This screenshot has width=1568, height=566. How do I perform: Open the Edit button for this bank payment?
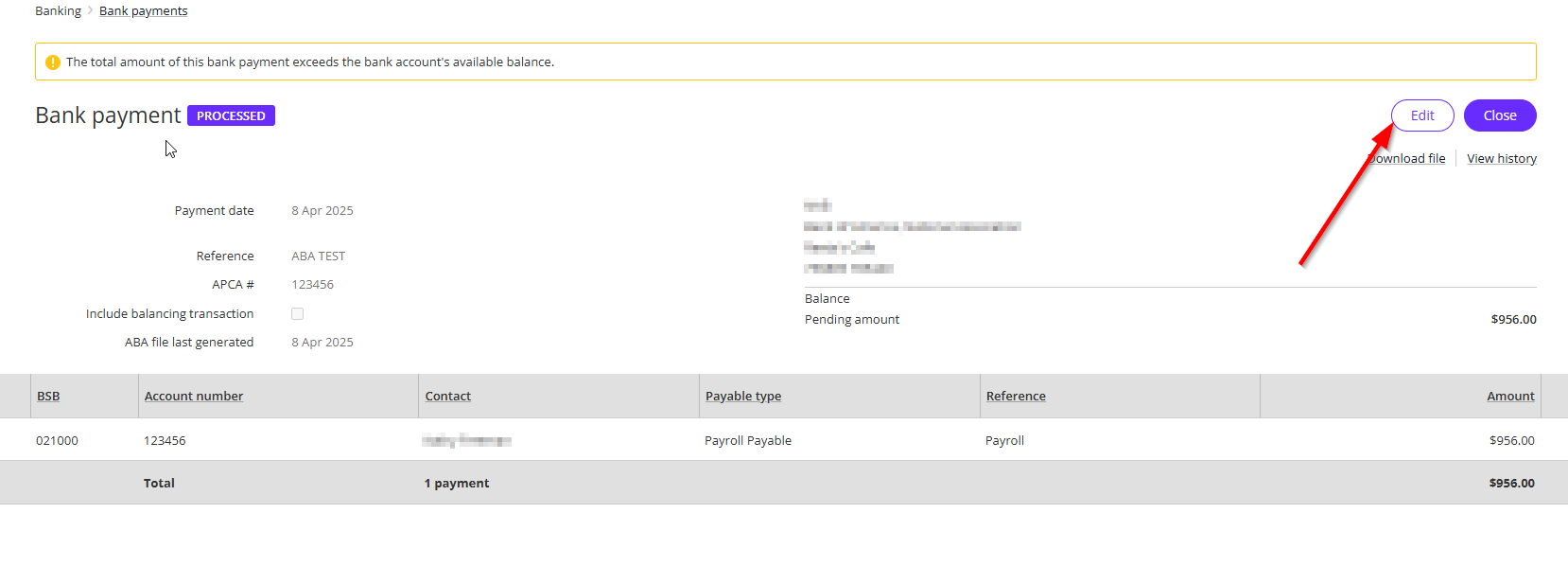click(1421, 115)
